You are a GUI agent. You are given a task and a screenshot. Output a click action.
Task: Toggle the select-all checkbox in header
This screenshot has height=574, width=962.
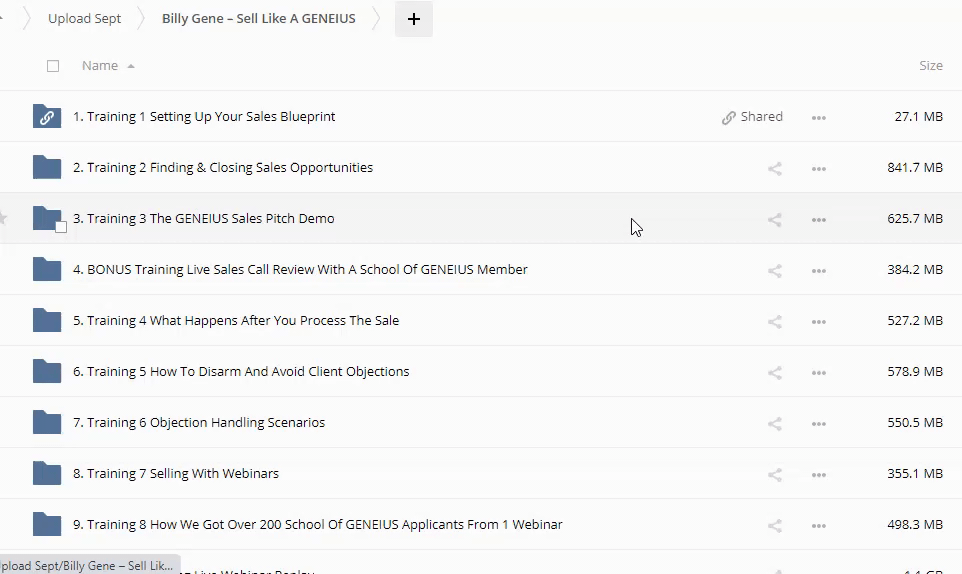tap(53, 66)
